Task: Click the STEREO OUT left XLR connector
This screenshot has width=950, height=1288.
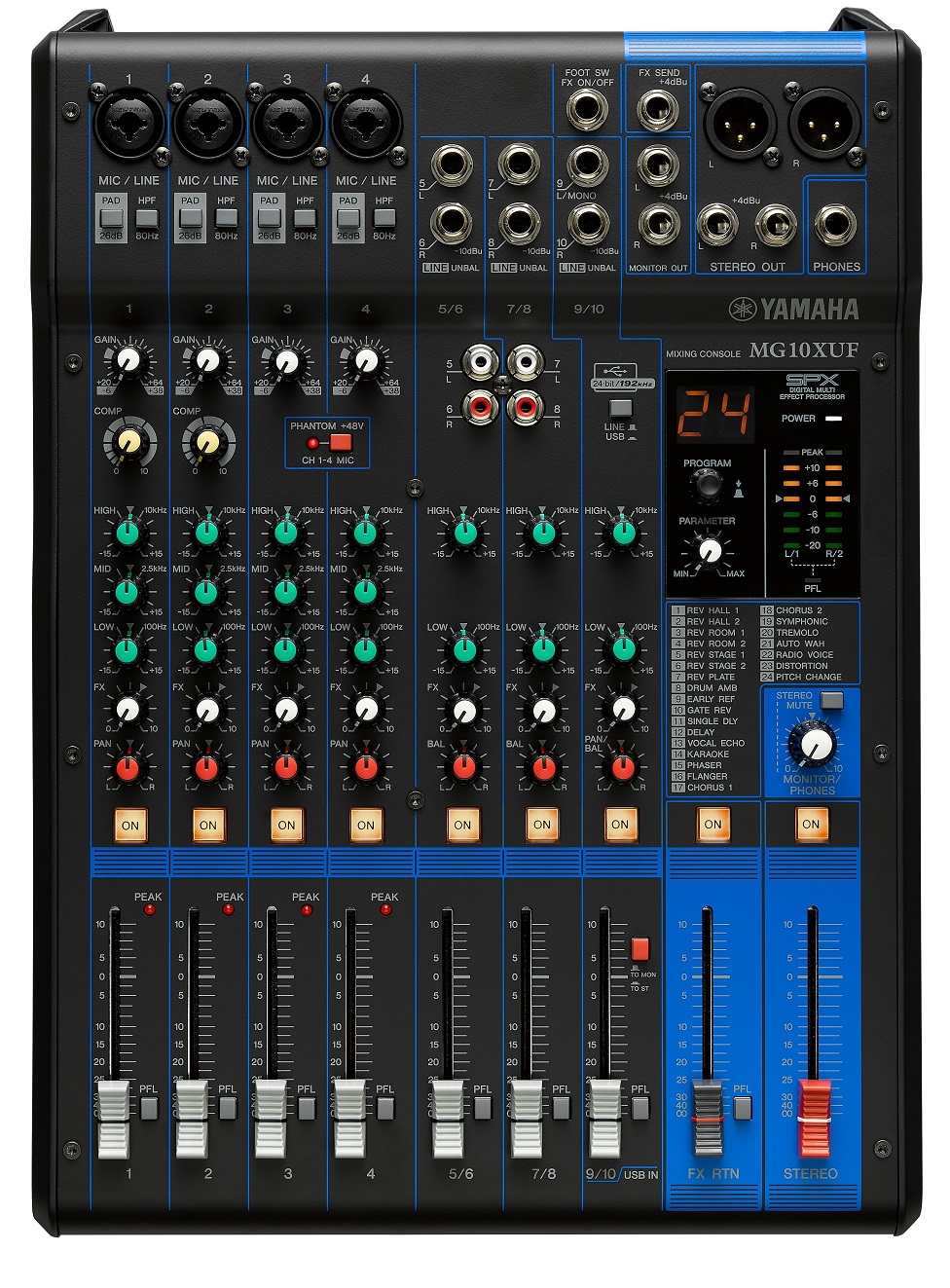Action: (x=739, y=123)
